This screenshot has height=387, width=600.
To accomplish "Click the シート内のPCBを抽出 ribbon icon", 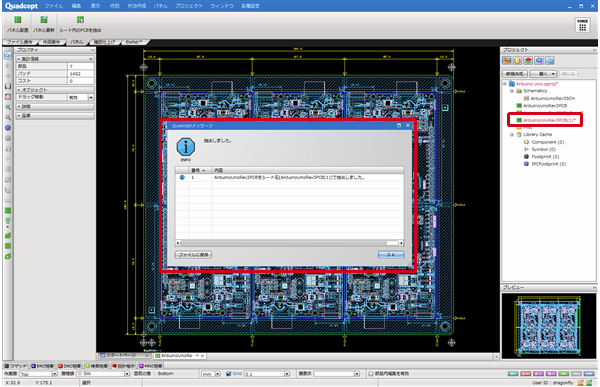I will tap(80, 20).
